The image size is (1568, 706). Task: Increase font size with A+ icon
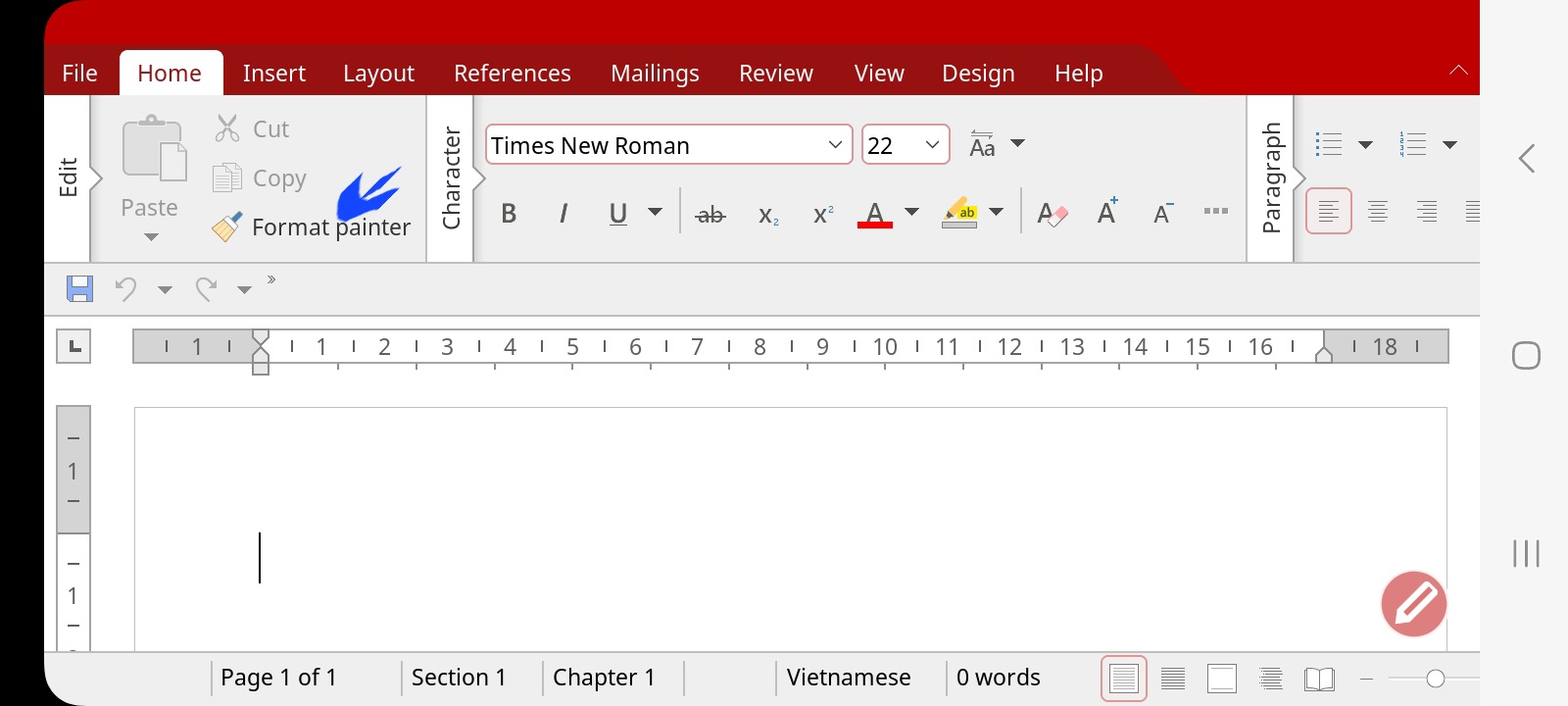tap(1107, 212)
